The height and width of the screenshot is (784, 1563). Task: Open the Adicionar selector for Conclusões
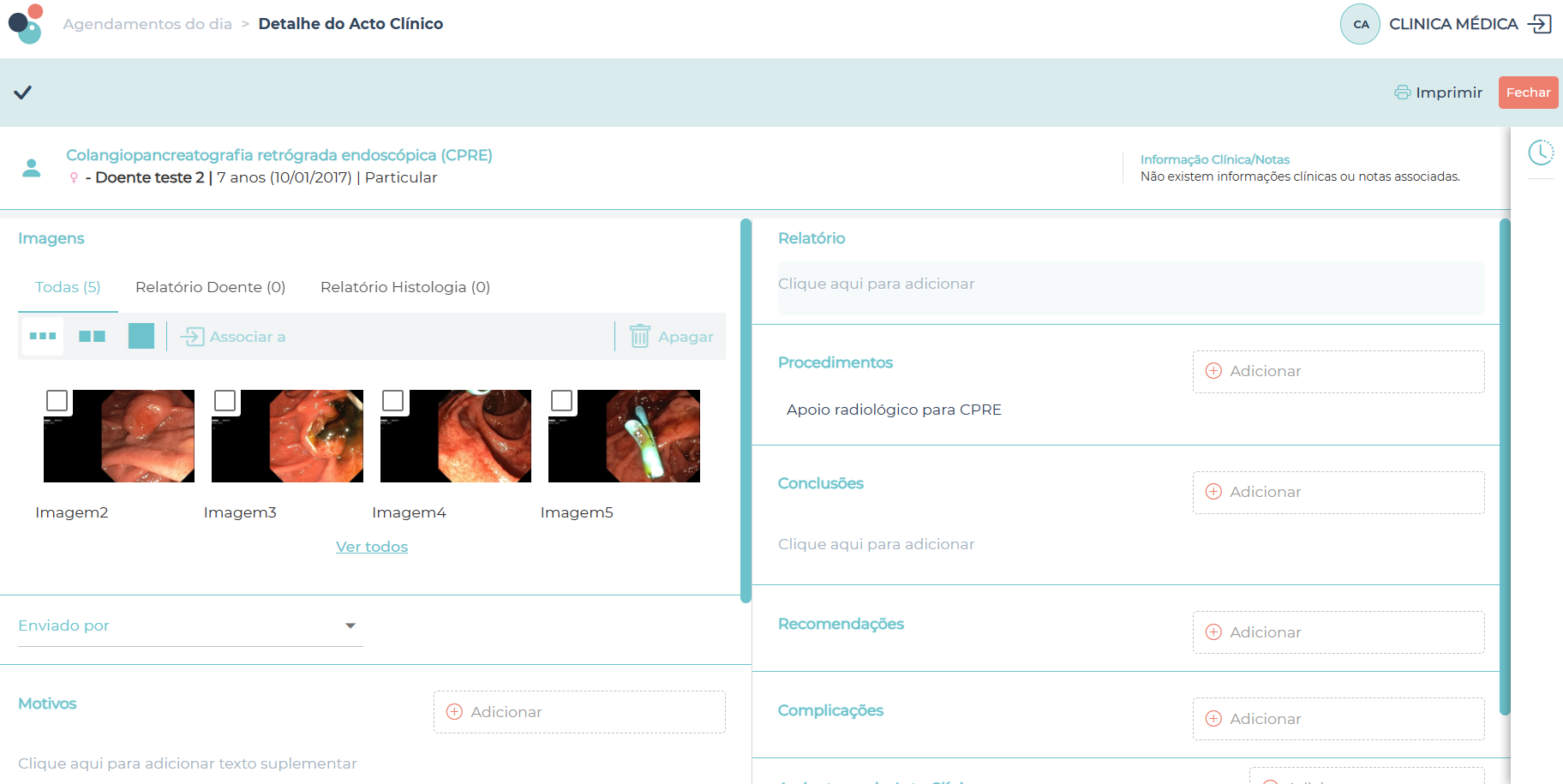(1338, 492)
